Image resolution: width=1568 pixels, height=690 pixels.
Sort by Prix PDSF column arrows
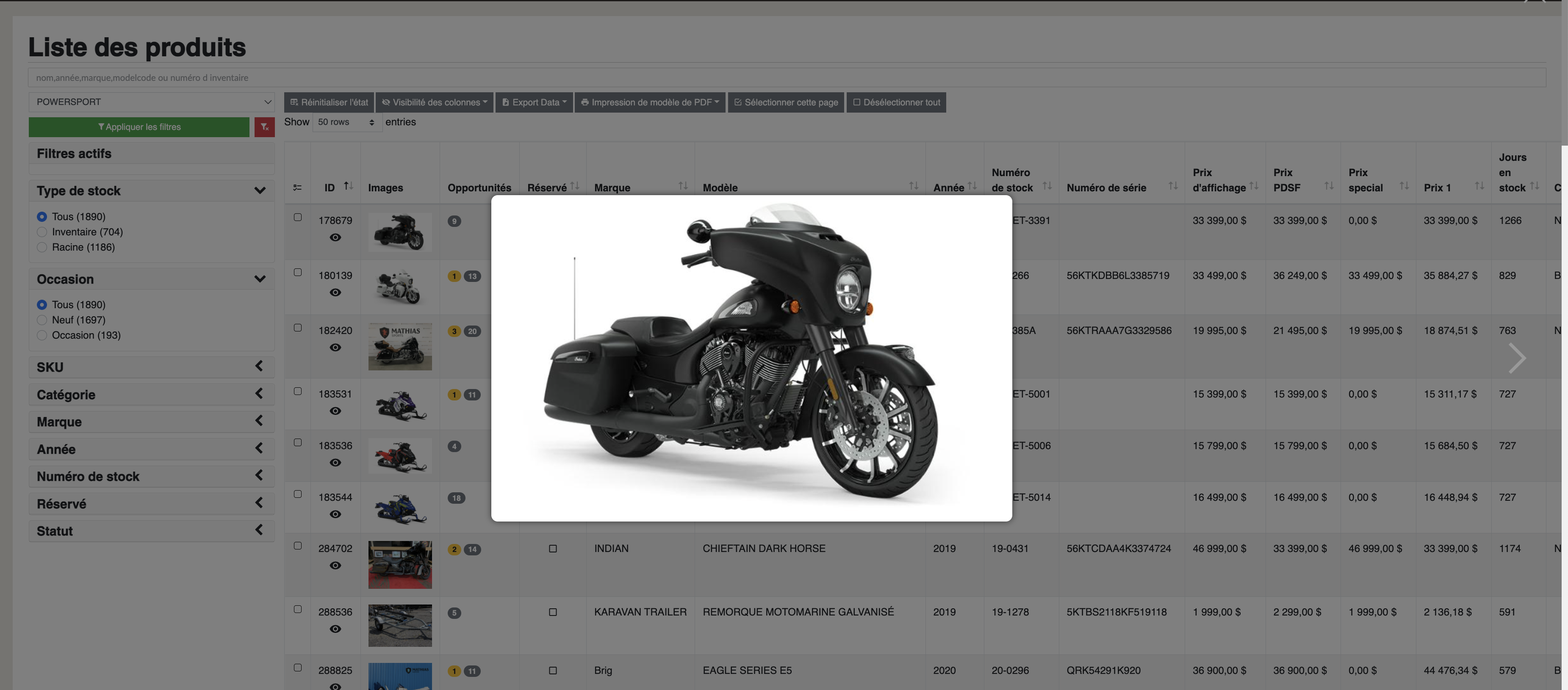1329,185
